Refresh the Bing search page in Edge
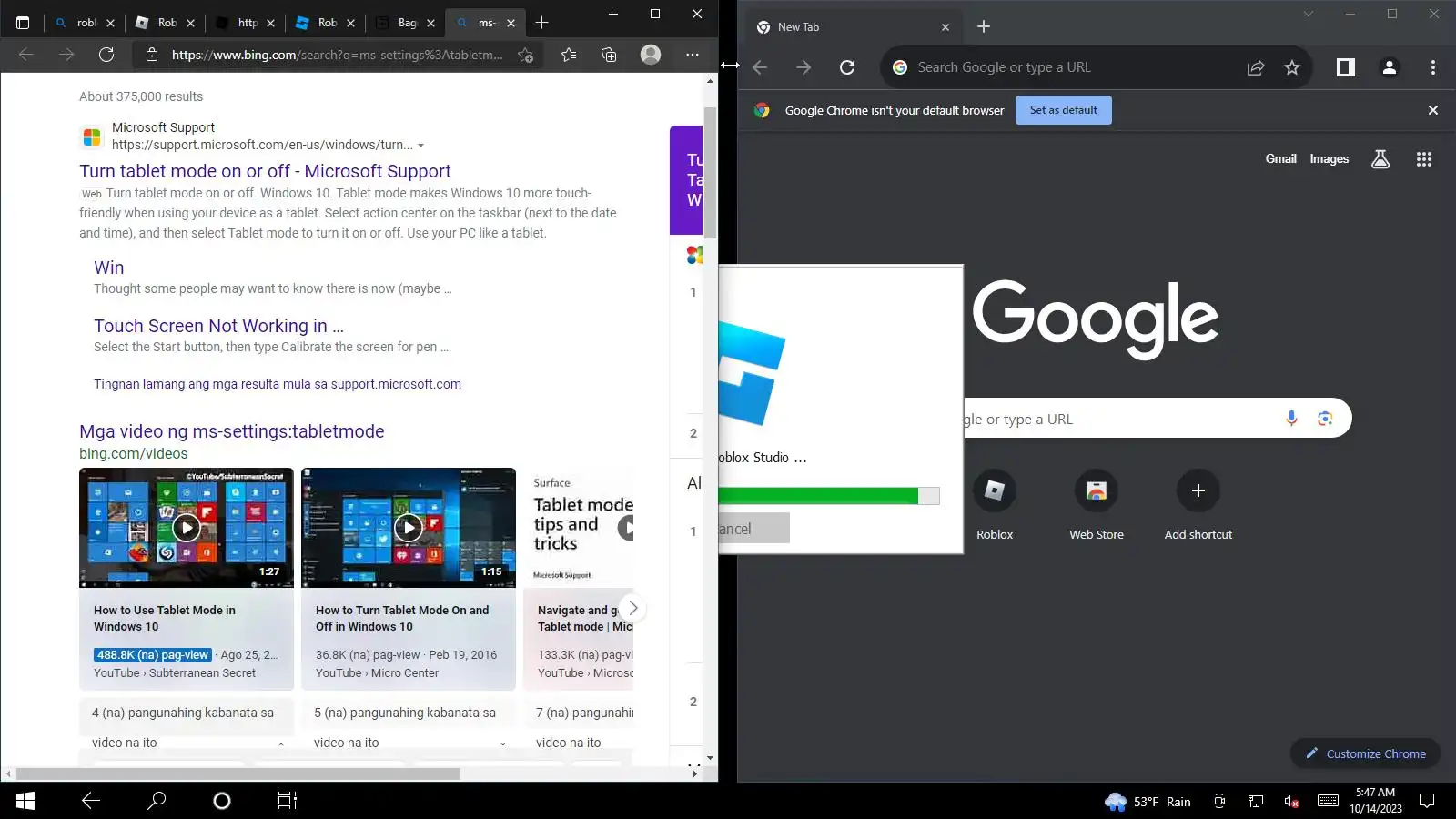Screen dimensions: 1456x819 pyautogui.click(x=106, y=55)
